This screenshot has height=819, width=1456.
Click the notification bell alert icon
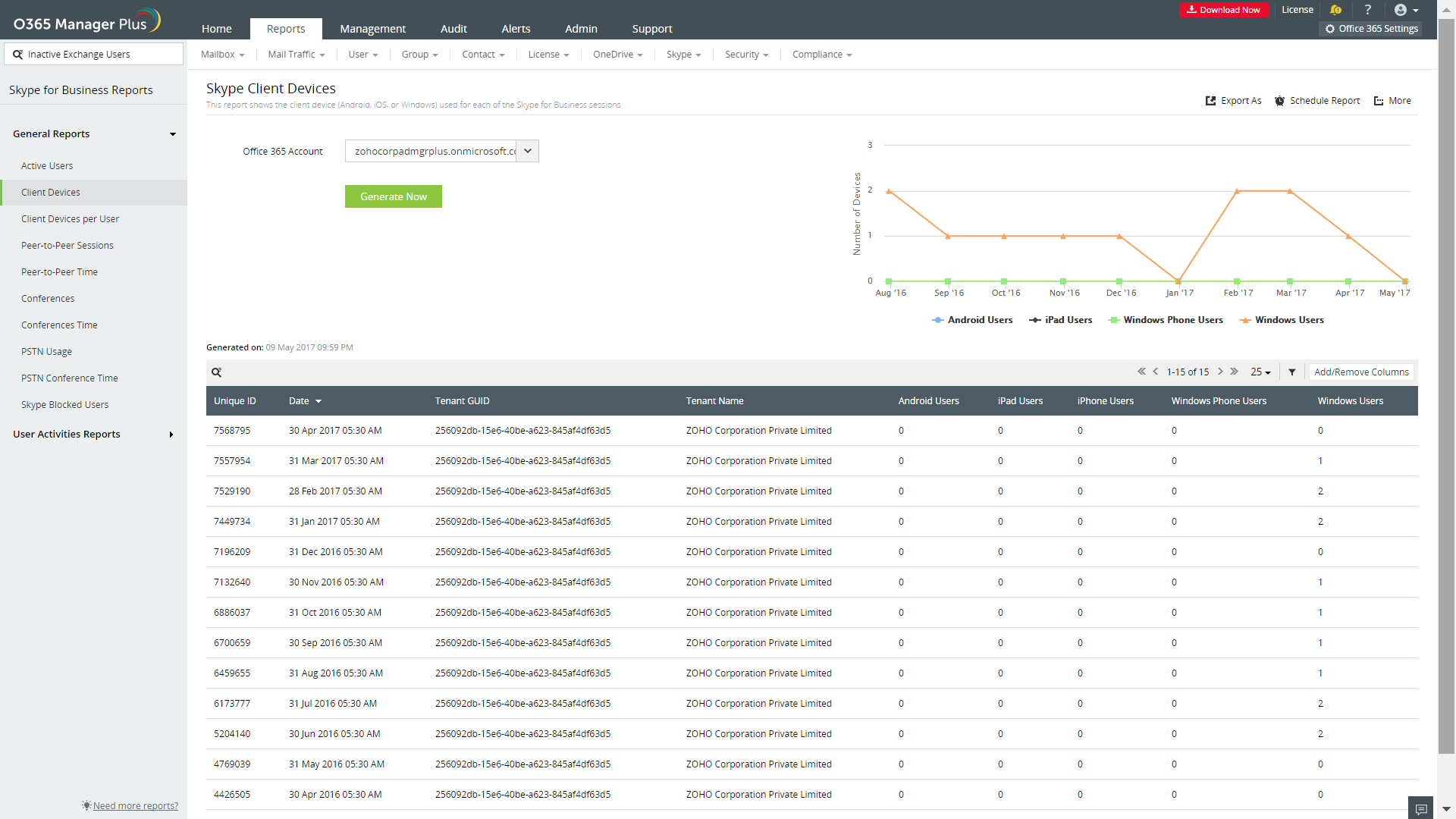point(1335,10)
